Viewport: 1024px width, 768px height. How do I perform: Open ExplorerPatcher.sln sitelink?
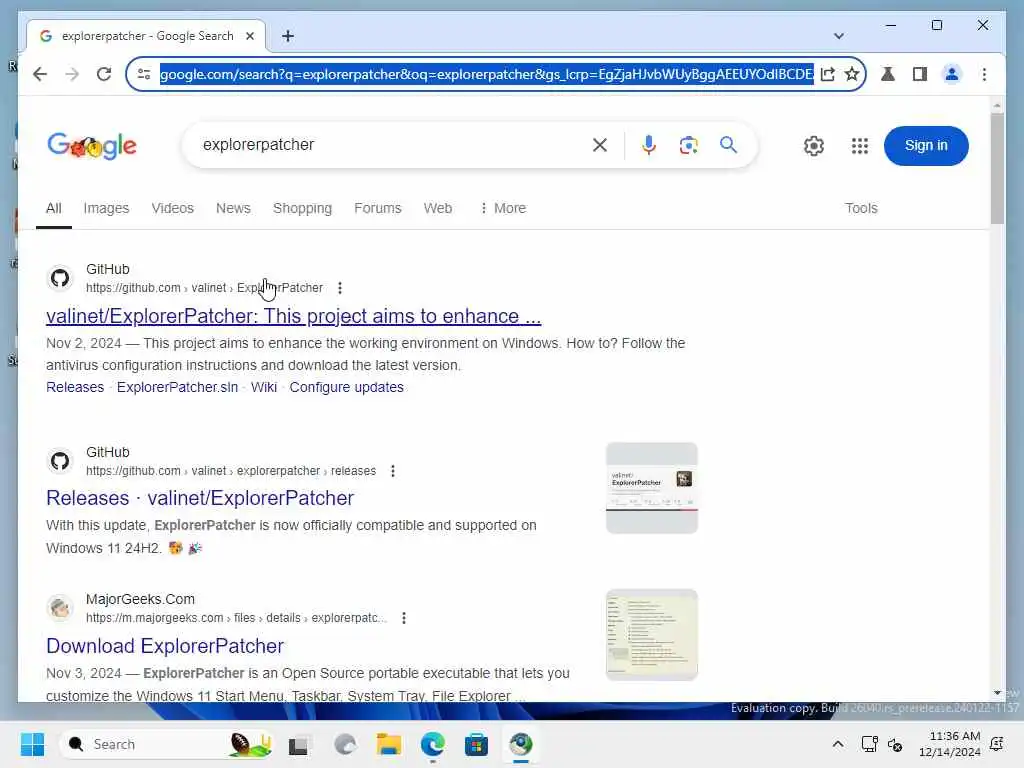click(x=177, y=387)
